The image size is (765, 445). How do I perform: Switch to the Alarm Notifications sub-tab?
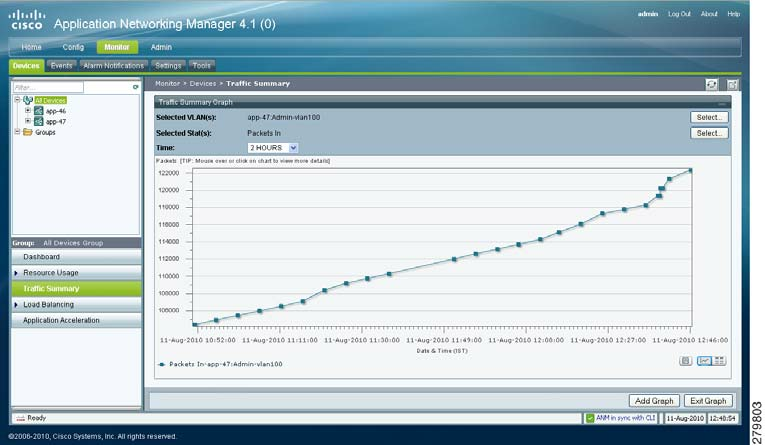[x=115, y=65]
